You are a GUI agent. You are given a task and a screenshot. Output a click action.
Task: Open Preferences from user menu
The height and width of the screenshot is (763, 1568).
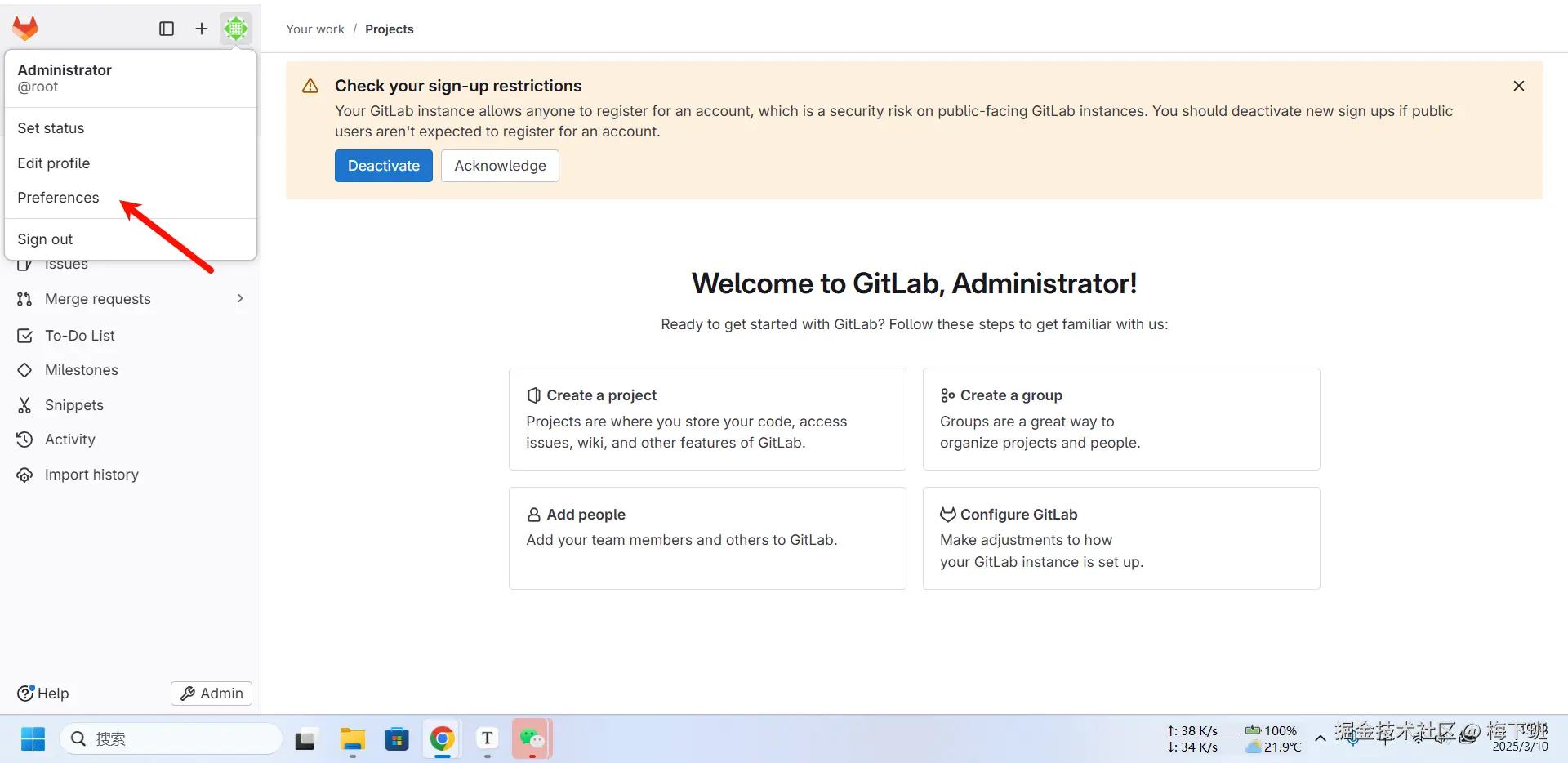131,198
